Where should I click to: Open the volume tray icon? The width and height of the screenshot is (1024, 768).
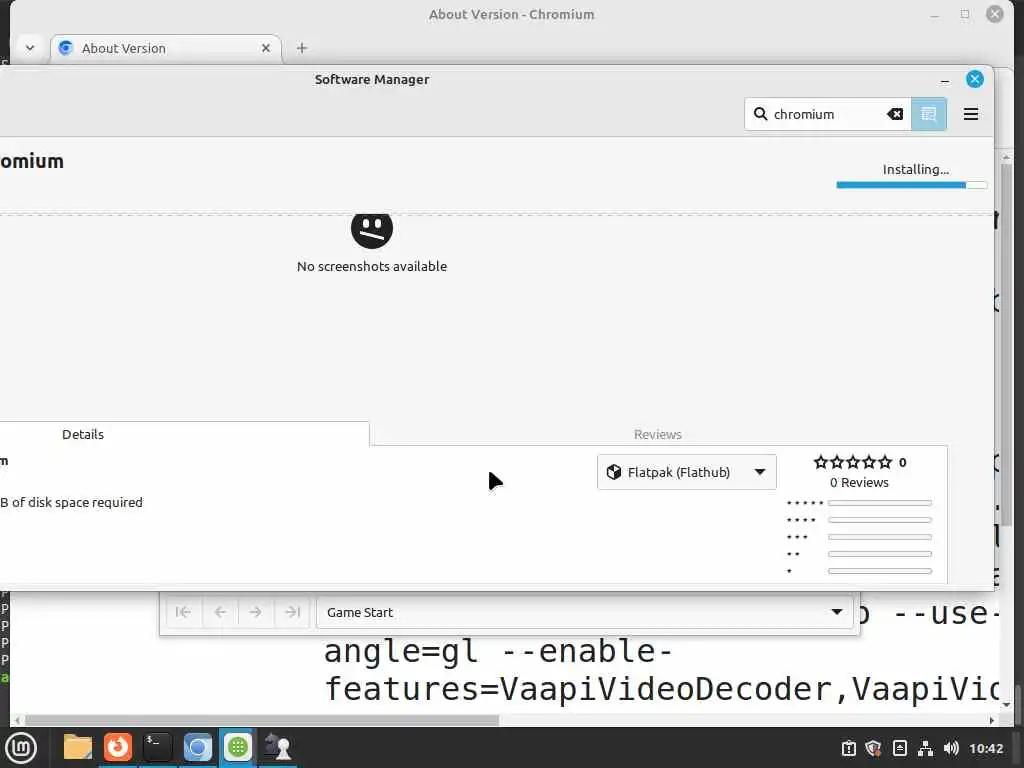point(951,748)
